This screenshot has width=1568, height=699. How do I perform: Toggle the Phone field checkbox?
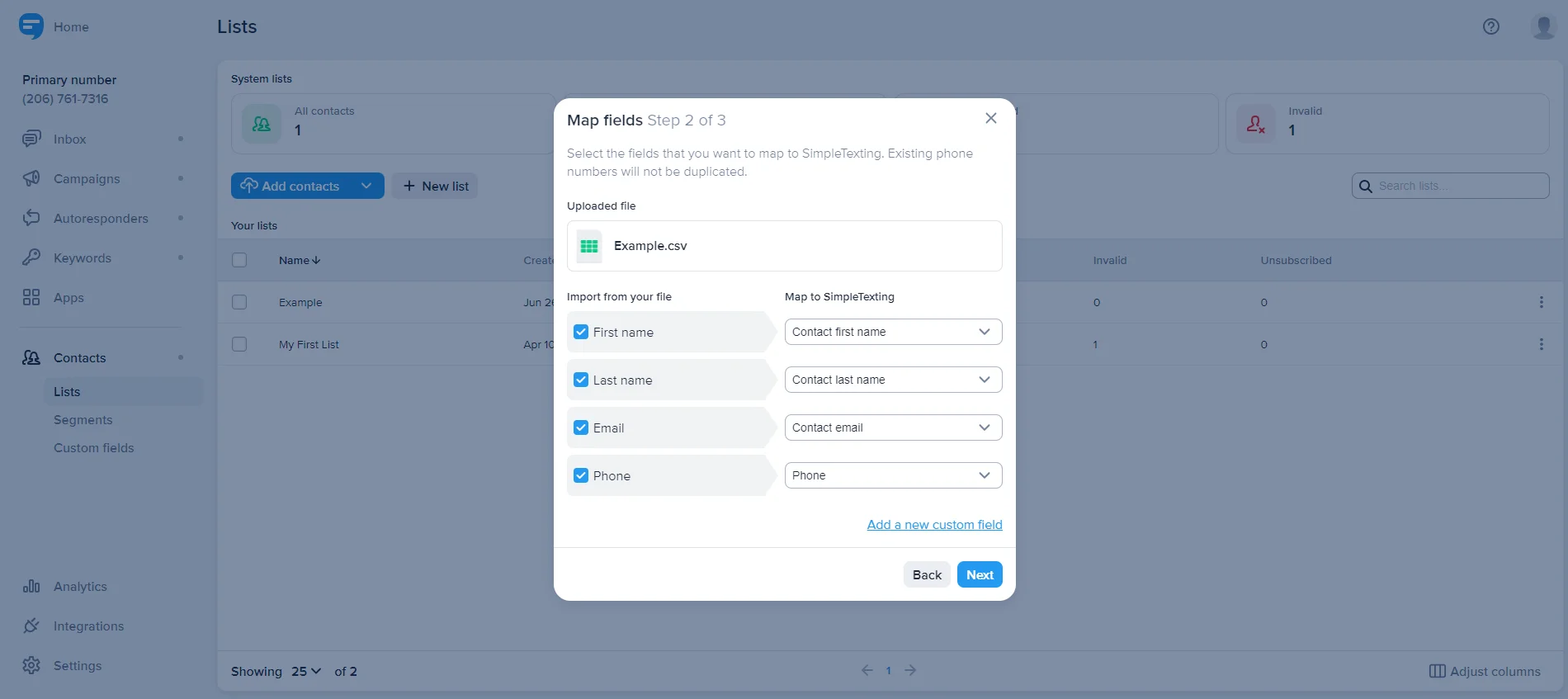click(581, 475)
